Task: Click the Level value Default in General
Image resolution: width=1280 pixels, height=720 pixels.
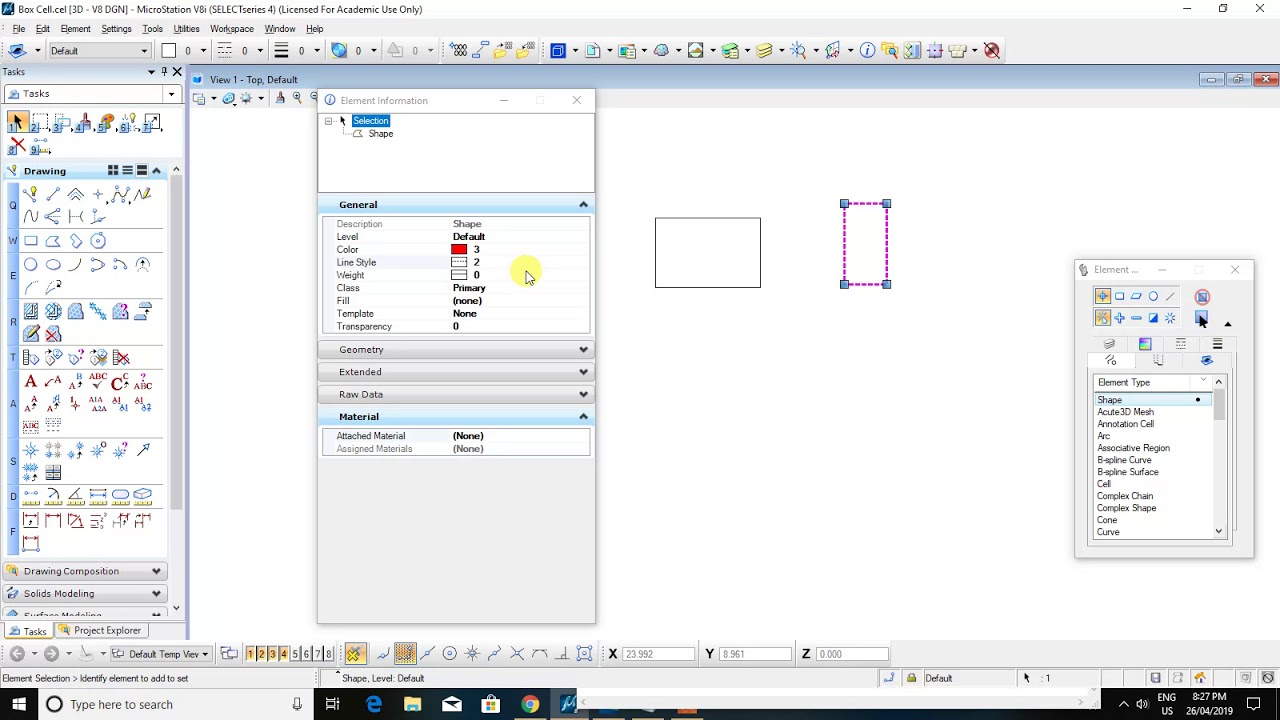Action: [469, 237]
